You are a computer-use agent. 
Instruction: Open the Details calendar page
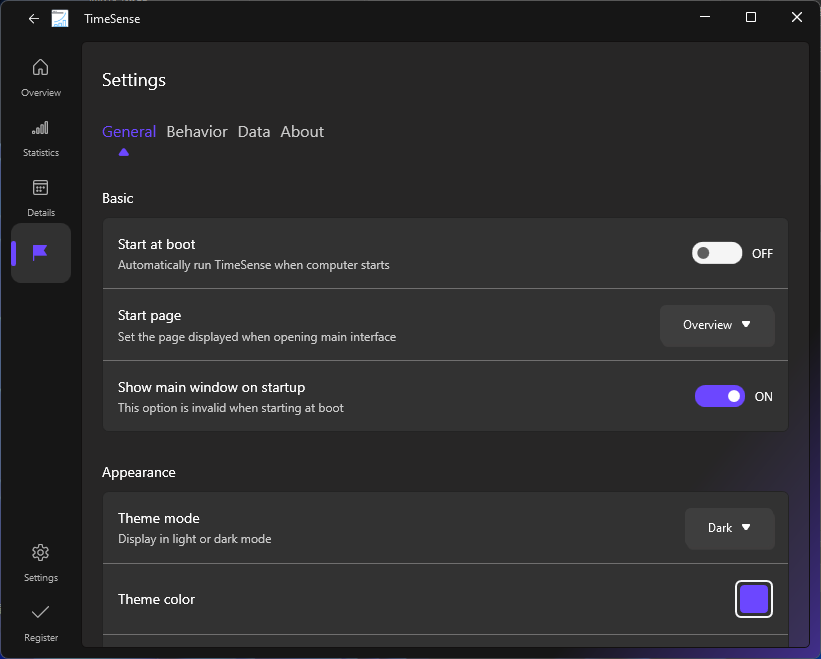pos(41,198)
